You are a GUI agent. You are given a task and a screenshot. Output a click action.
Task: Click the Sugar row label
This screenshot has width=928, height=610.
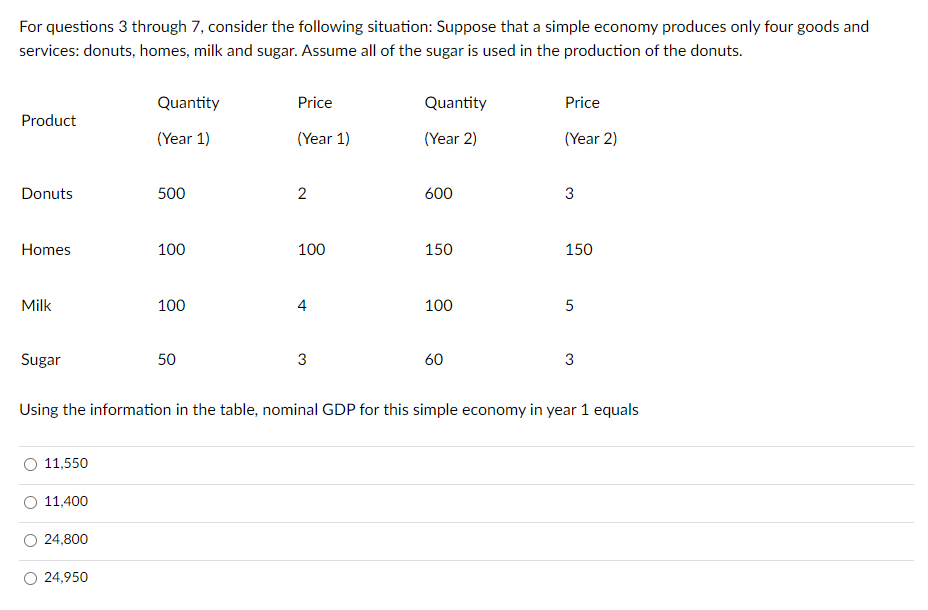[x=41, y=360]
